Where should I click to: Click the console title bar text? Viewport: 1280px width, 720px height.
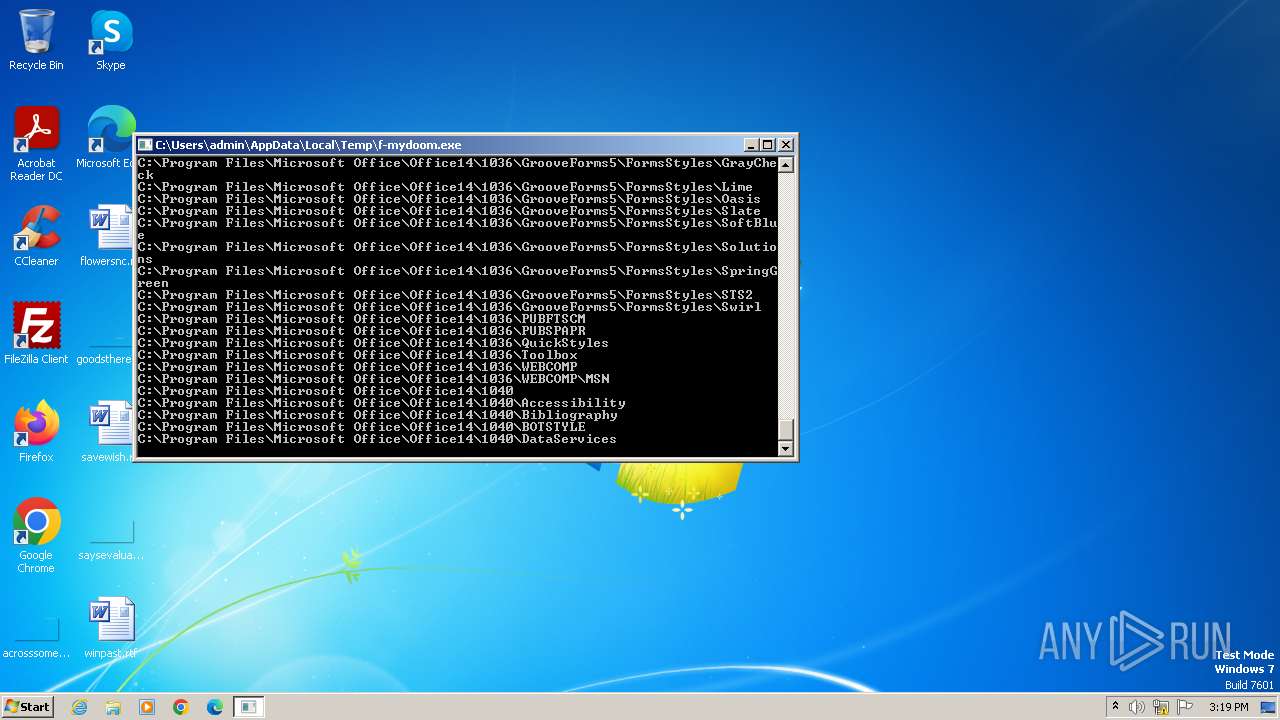[308, 145]
